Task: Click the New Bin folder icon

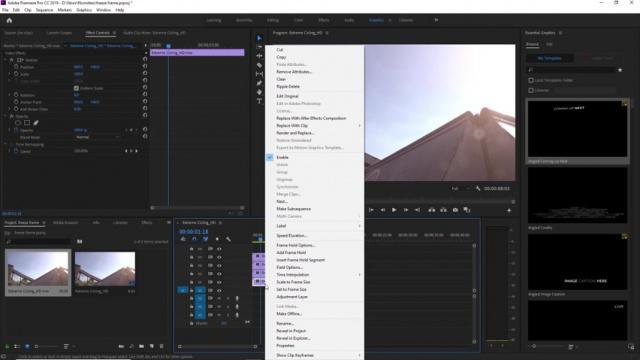Action: click(x=141, y=347)
